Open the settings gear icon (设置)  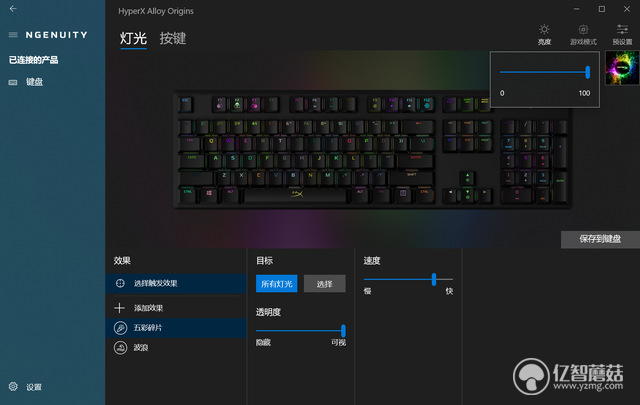pos(13,387)
